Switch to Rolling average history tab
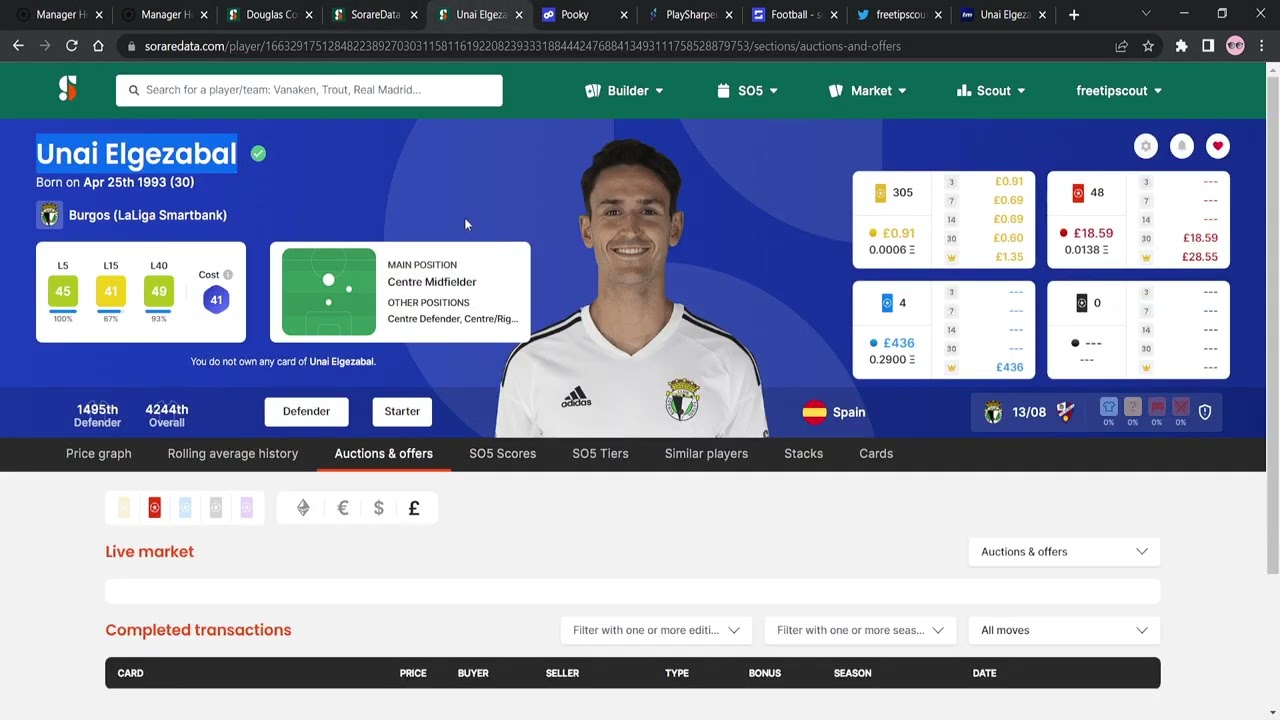The width and height of the screenshot is (1280, 720). tap(233, 454)
